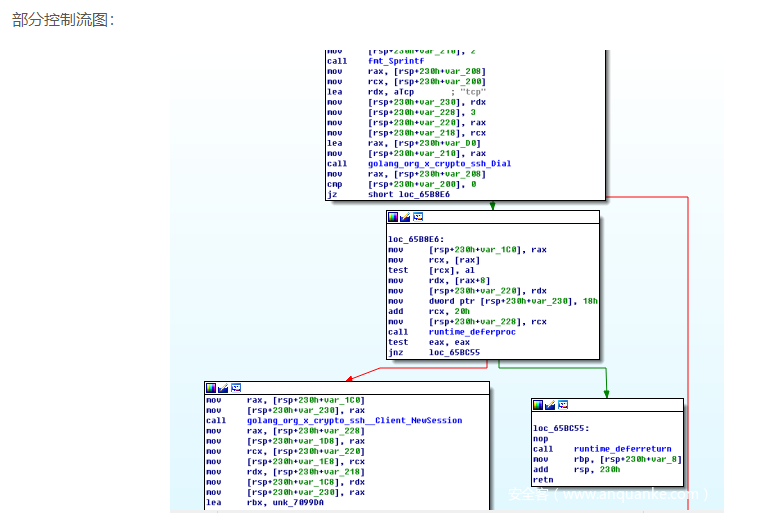Click loc_65BC55 target in the jnz instruction
The width and height of the screenshot is (759, 527).
point(454,352)
